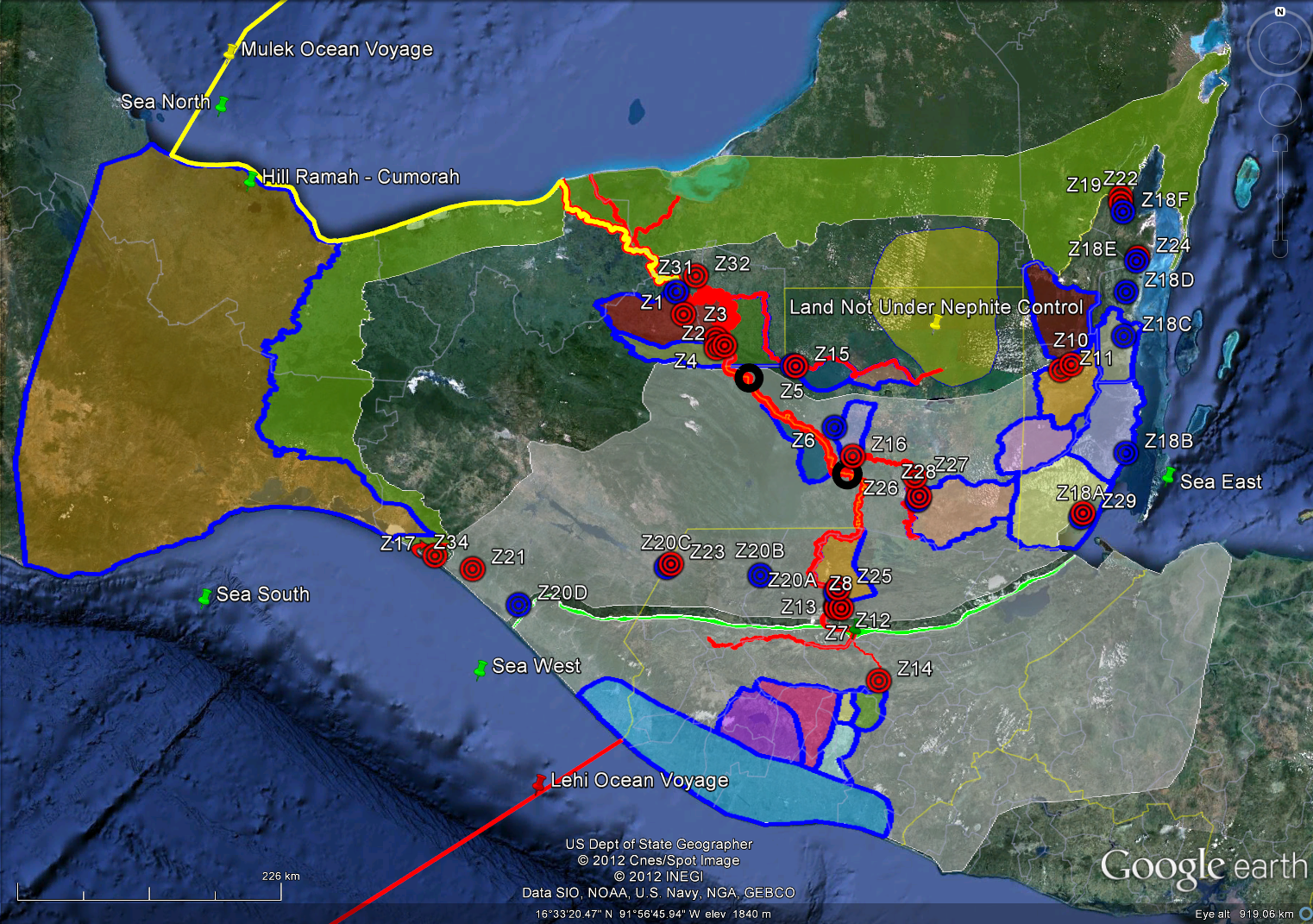Click the Z27 label text

pyautogui.click(x=951, y=465)
